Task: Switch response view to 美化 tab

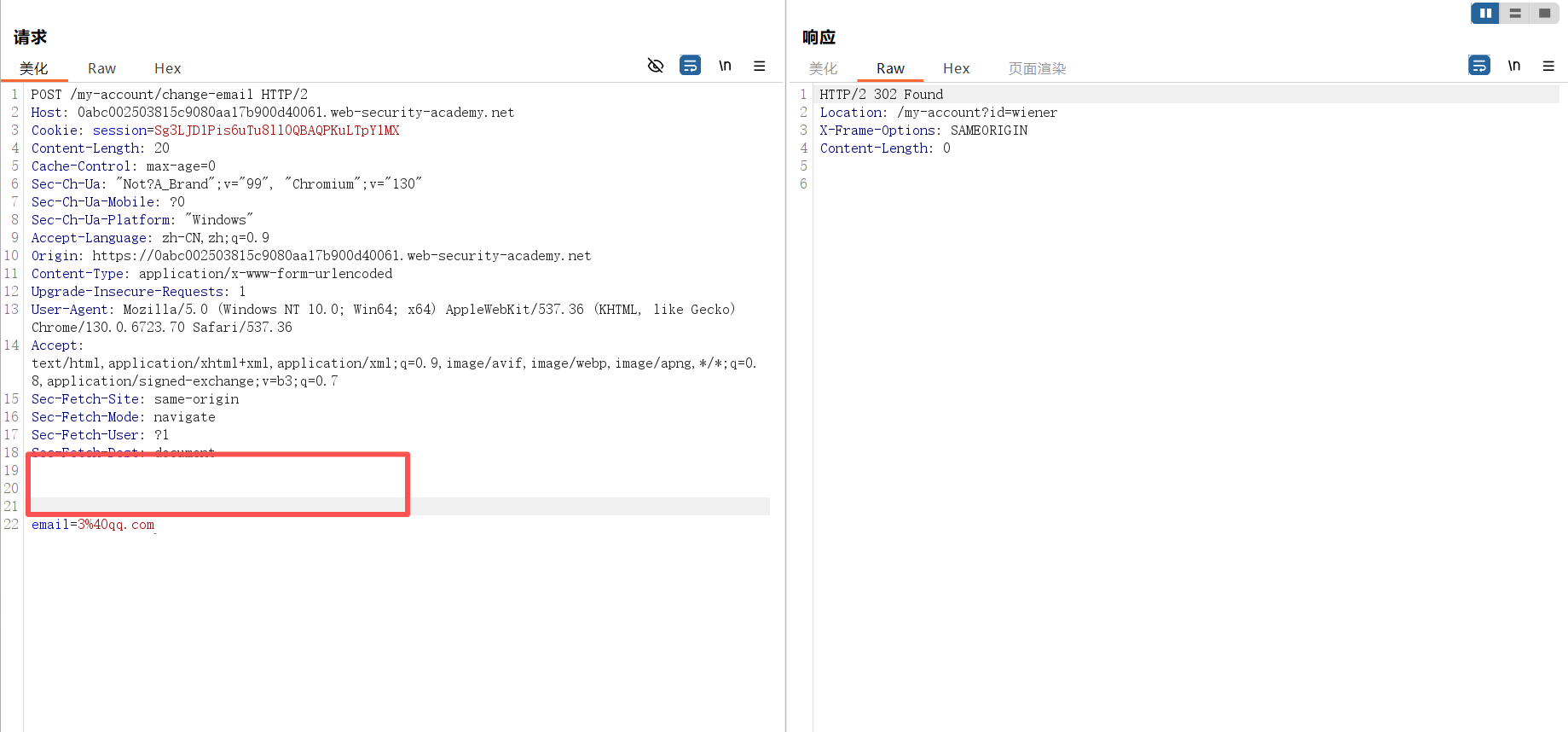Action: click(823, 68)
